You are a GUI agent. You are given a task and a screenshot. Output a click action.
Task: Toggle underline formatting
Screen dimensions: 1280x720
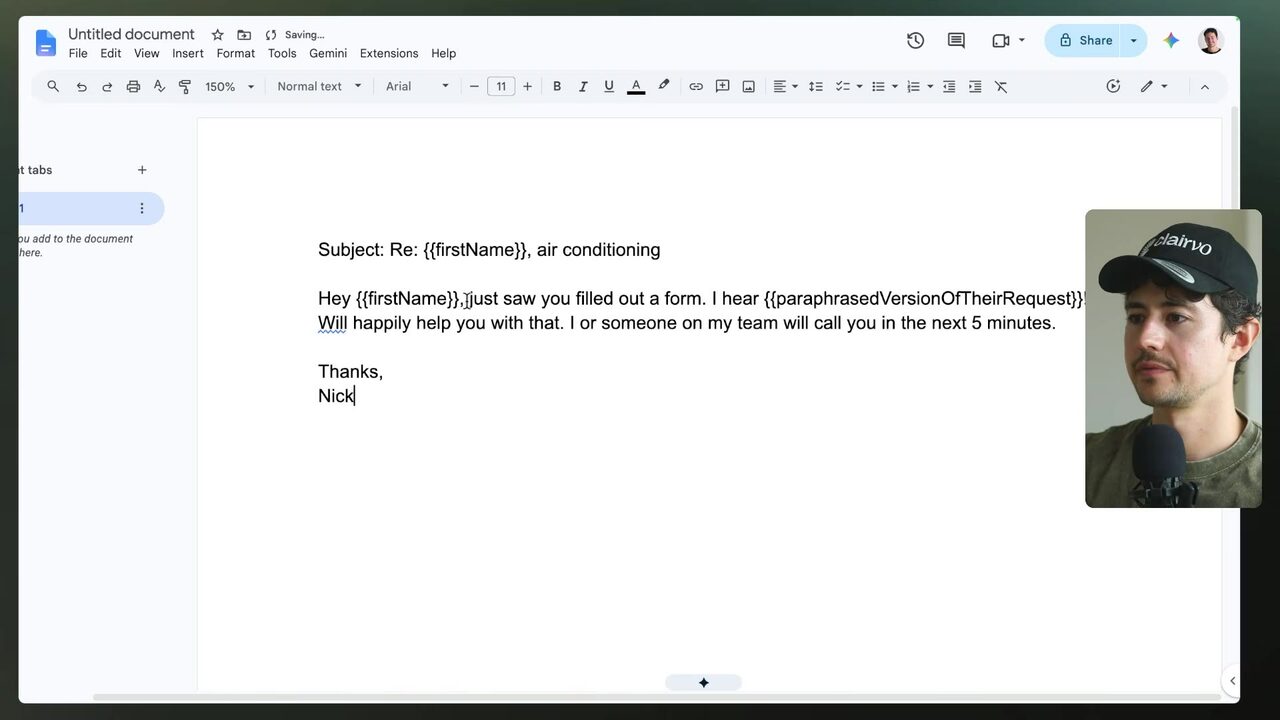click(x=609, y=87)
